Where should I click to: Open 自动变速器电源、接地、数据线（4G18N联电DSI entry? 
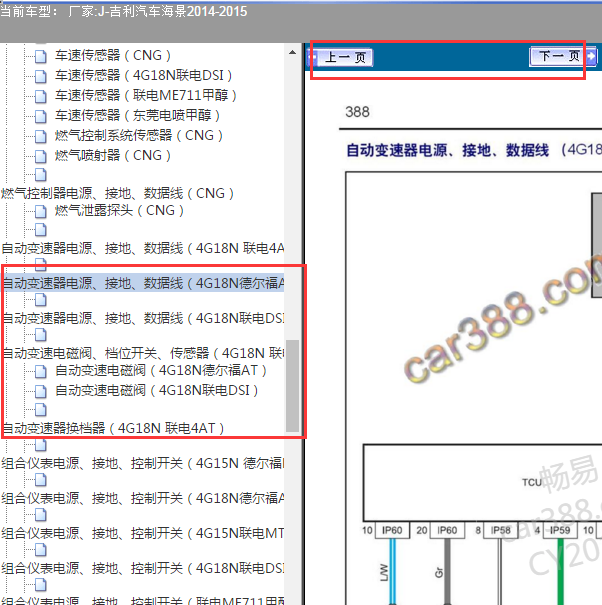[143, 318]
